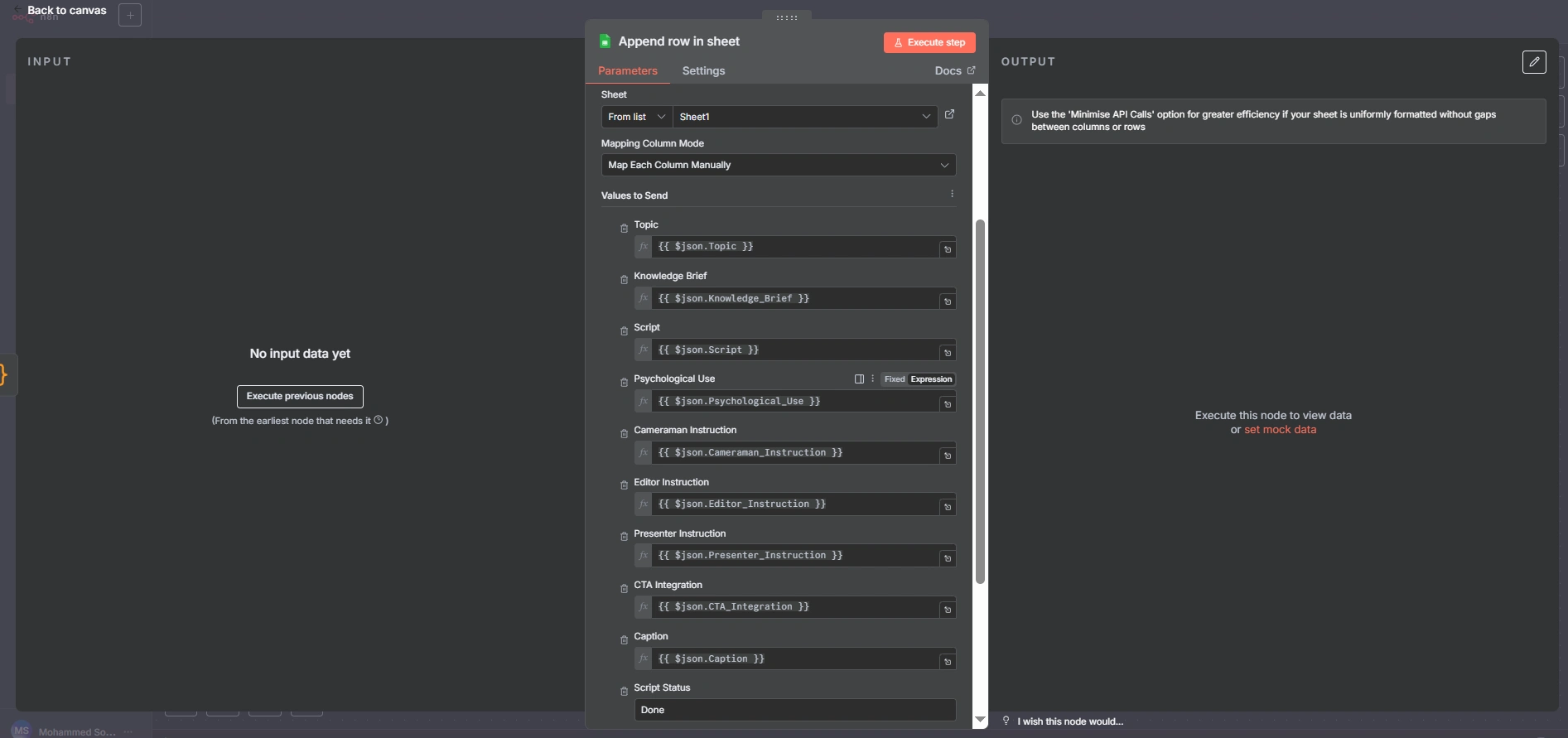Remove the CTA Integration field

click(x=624, y=588)
